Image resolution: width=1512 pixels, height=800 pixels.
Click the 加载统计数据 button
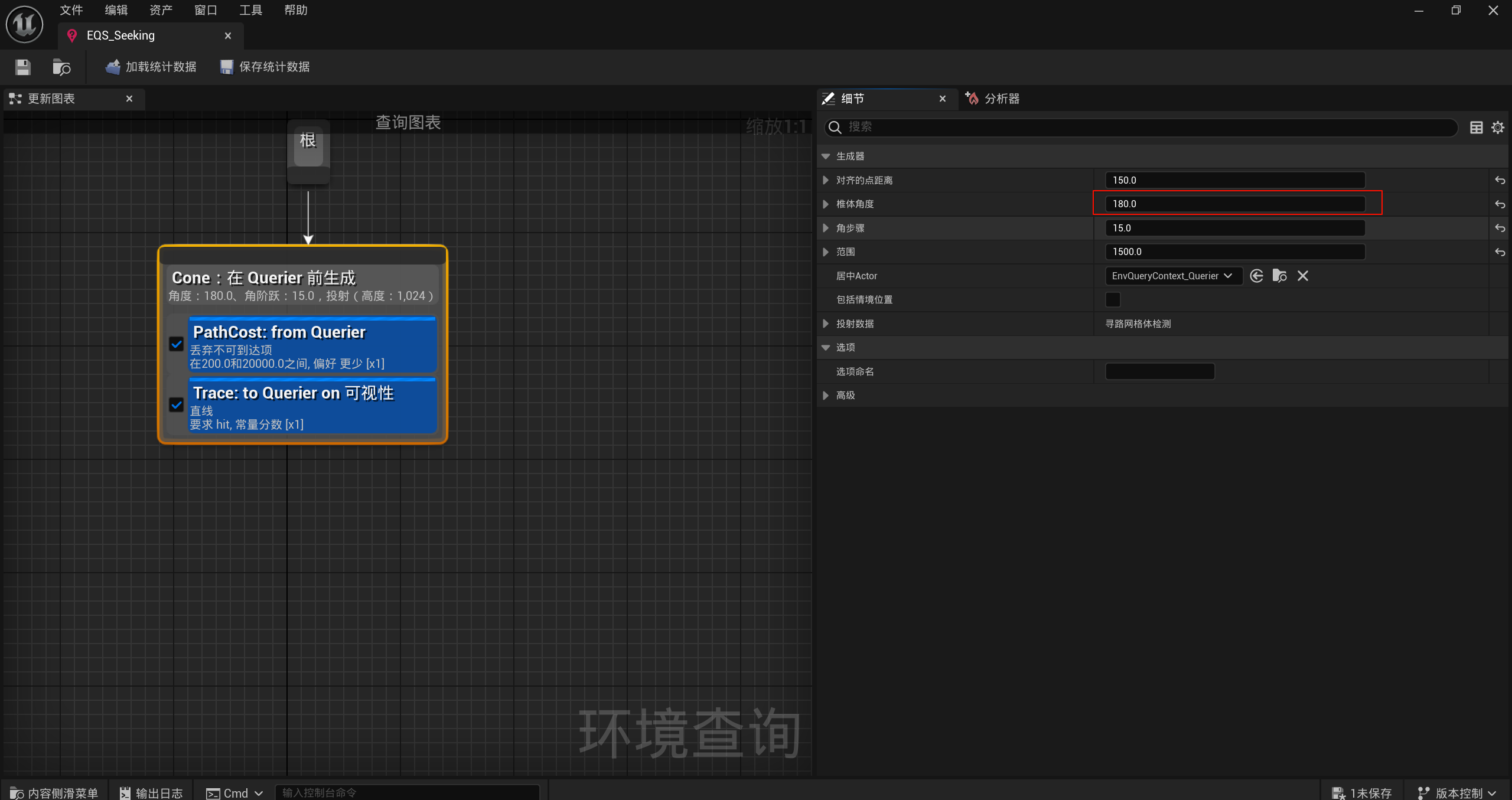(x=151, y=67)
